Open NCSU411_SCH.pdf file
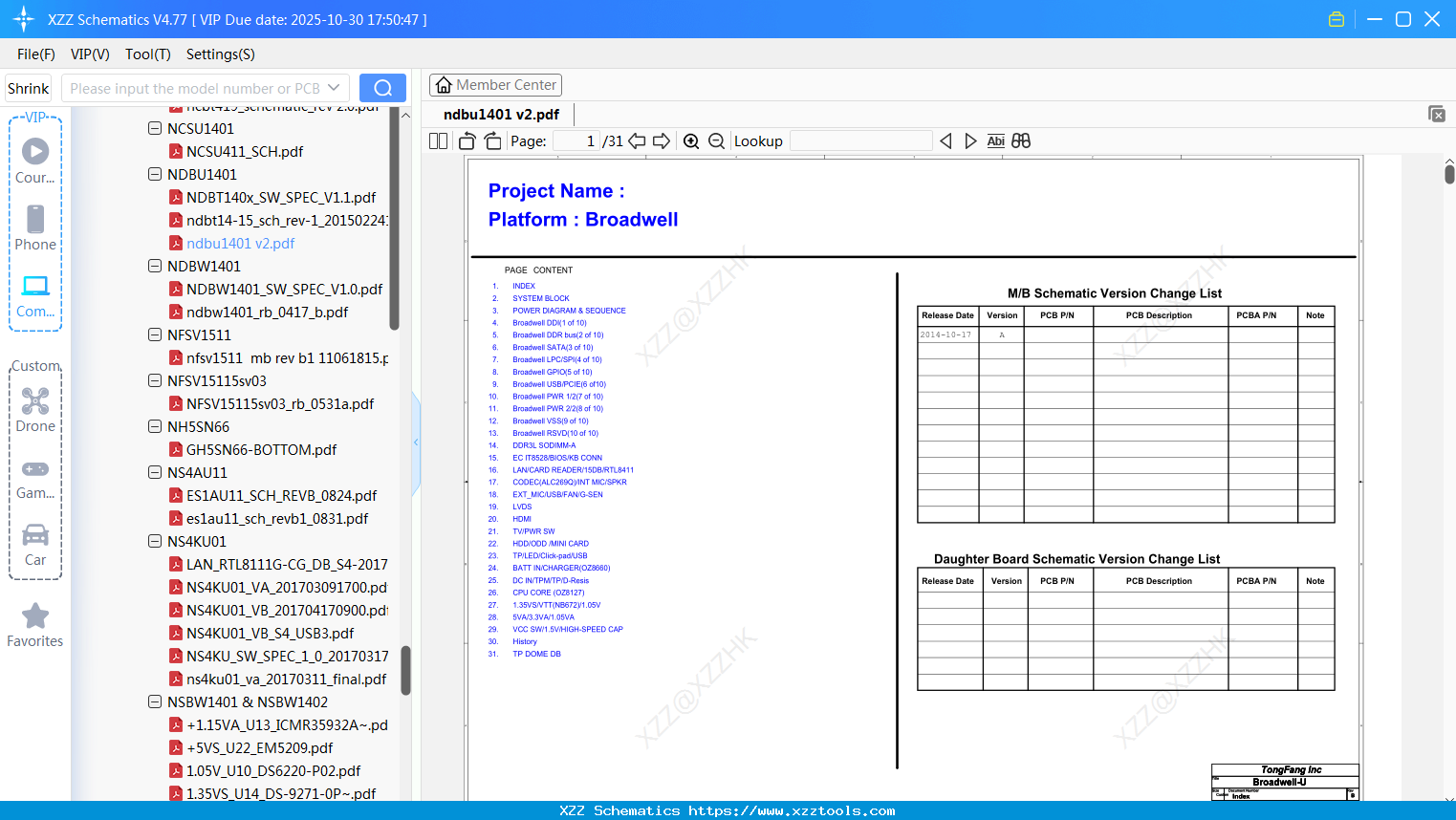This screenshot has width=1456, height=820. coord(245,151)
